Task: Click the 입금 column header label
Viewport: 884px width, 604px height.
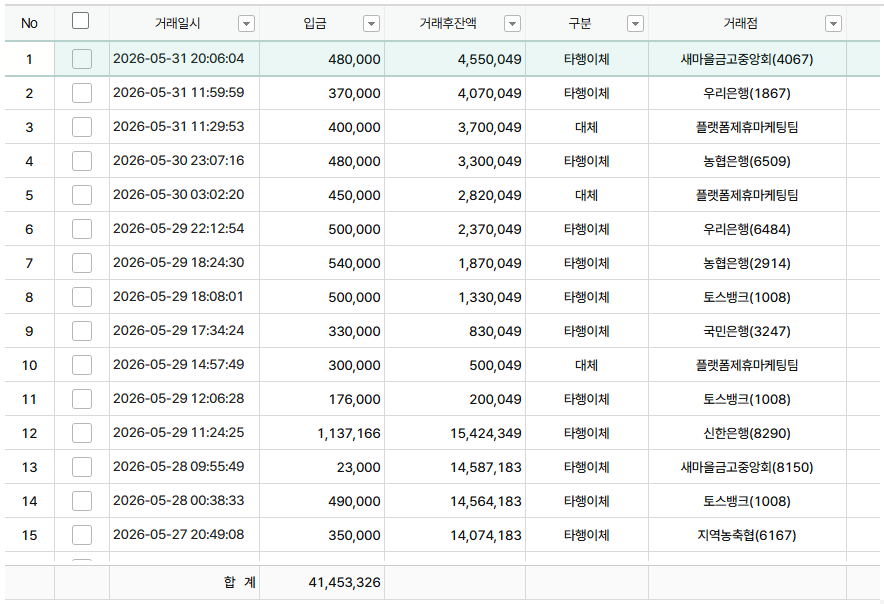Action: coord(315,23)
